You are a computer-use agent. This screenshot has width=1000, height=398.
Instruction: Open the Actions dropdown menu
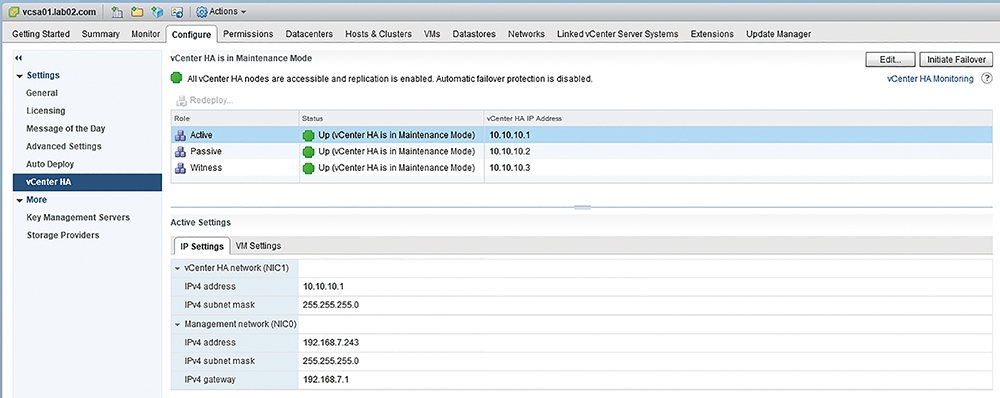221,11
